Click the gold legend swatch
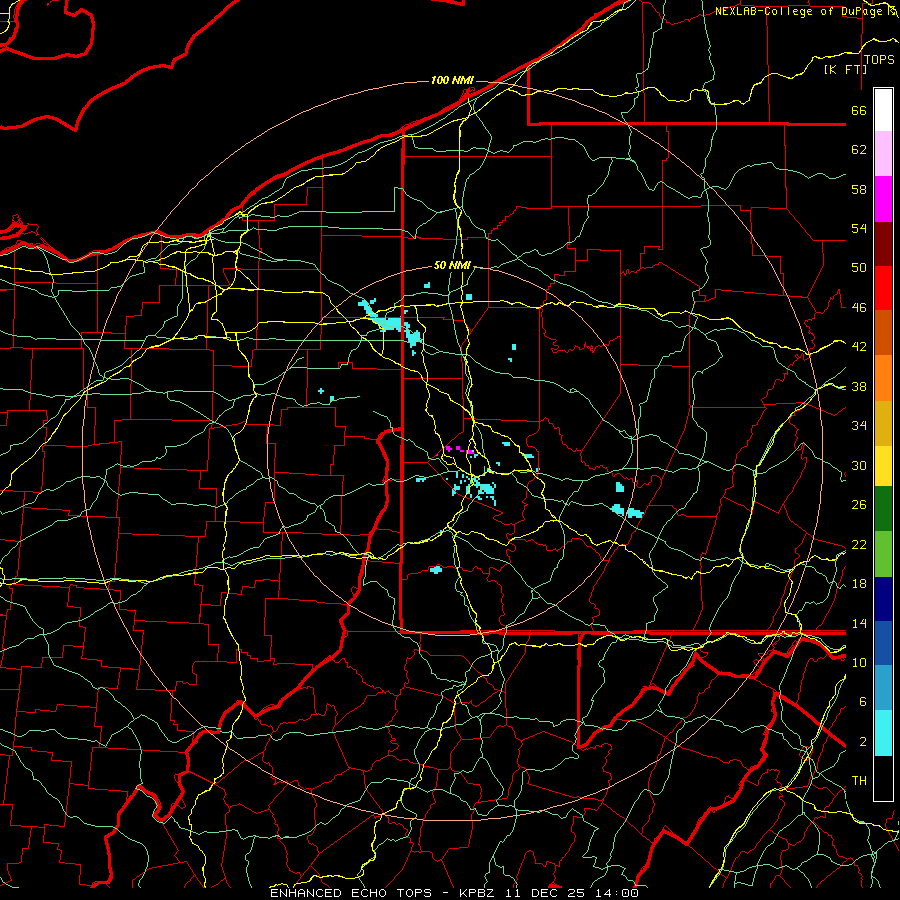900x900 pixels. [x=883, y=423]
